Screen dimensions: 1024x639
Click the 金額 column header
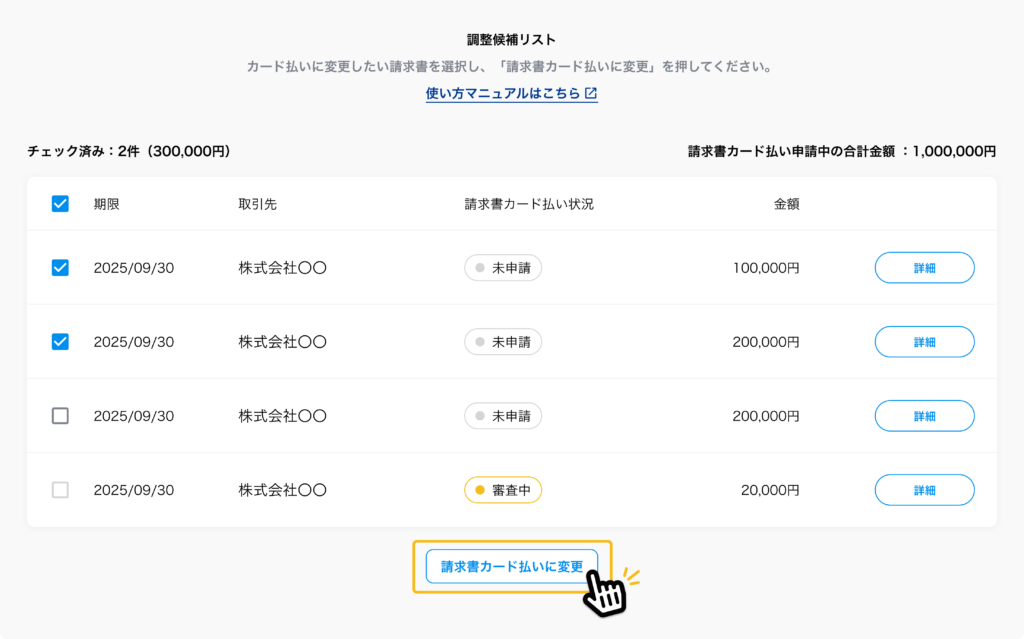(786, 204)
